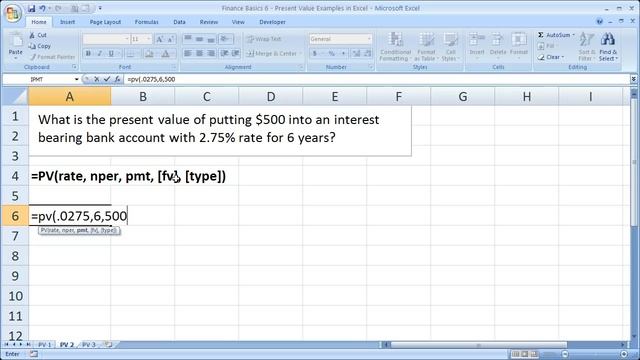Click the Paste clipboard icon
The image size is (640, 360).
pyautogui.click(x=16, y=41)
